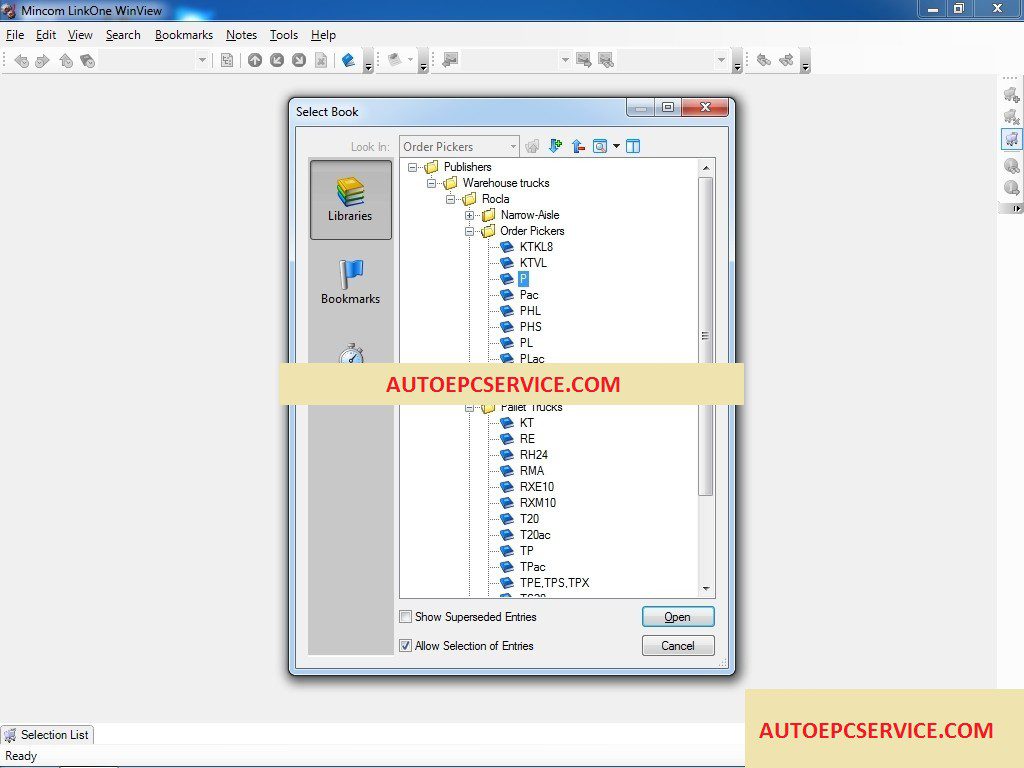The image size is (1024, 768).
Task: Click the stopwatch recent-books icon
Action: point(351,353)
